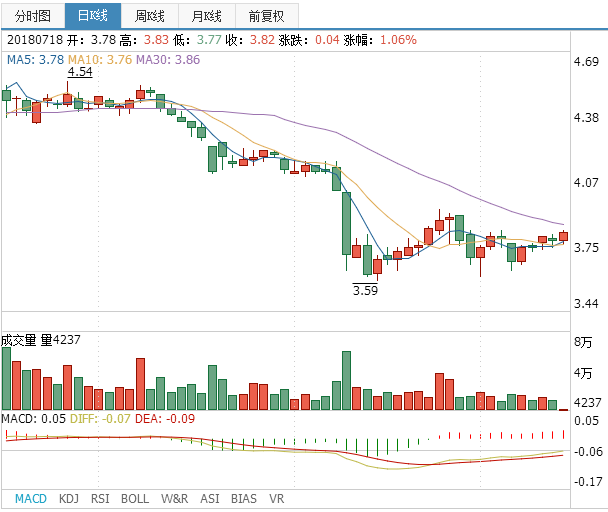Click the 成交量 量4237 label

point(41,340)
